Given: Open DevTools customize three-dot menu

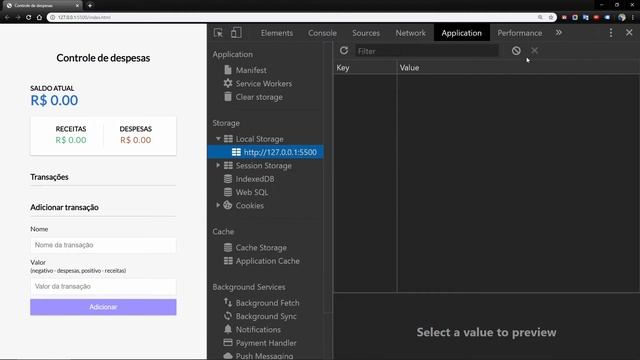Looking at the screenshot, I should pos(611,33).
